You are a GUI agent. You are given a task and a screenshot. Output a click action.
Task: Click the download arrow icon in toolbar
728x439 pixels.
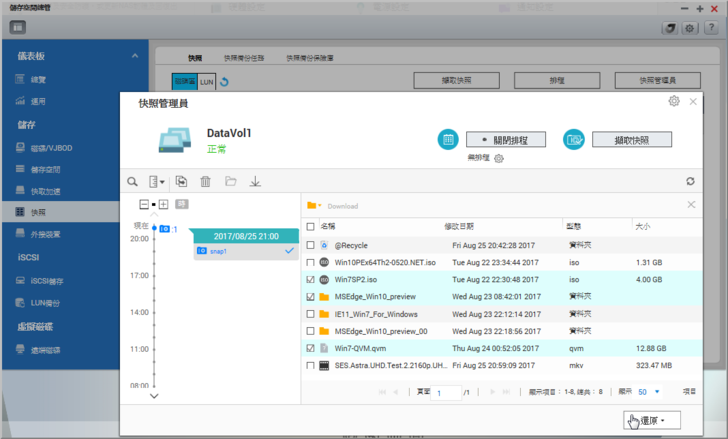click(x=255, y=181)
